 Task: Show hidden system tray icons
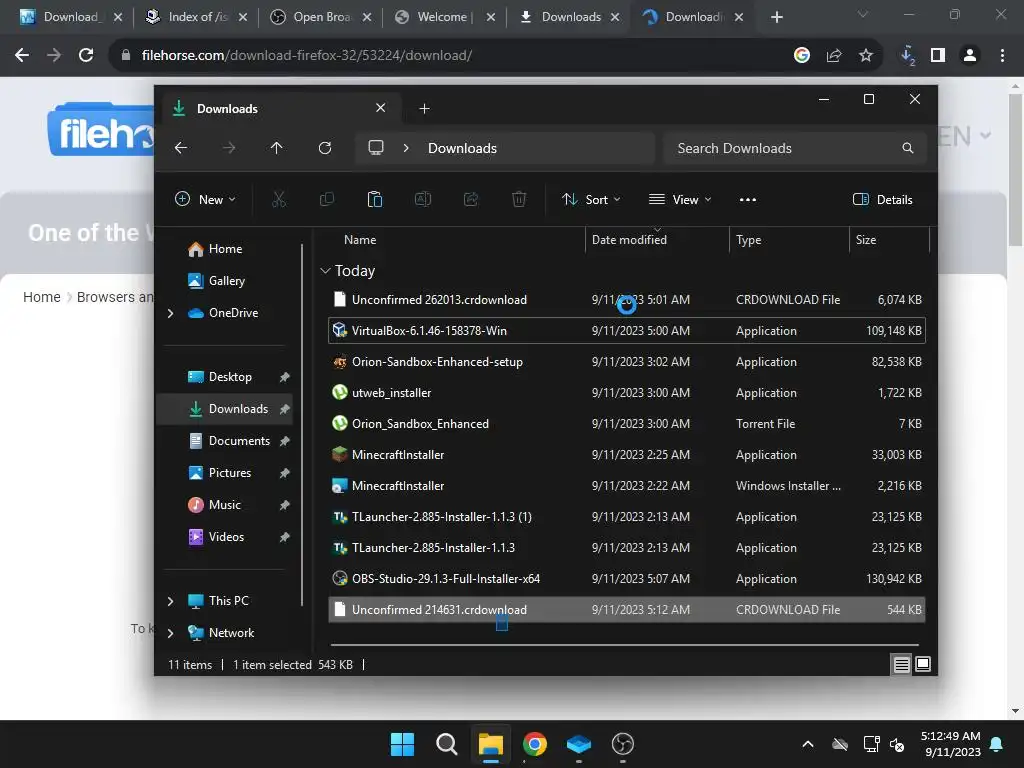click(x=808, y=744)
